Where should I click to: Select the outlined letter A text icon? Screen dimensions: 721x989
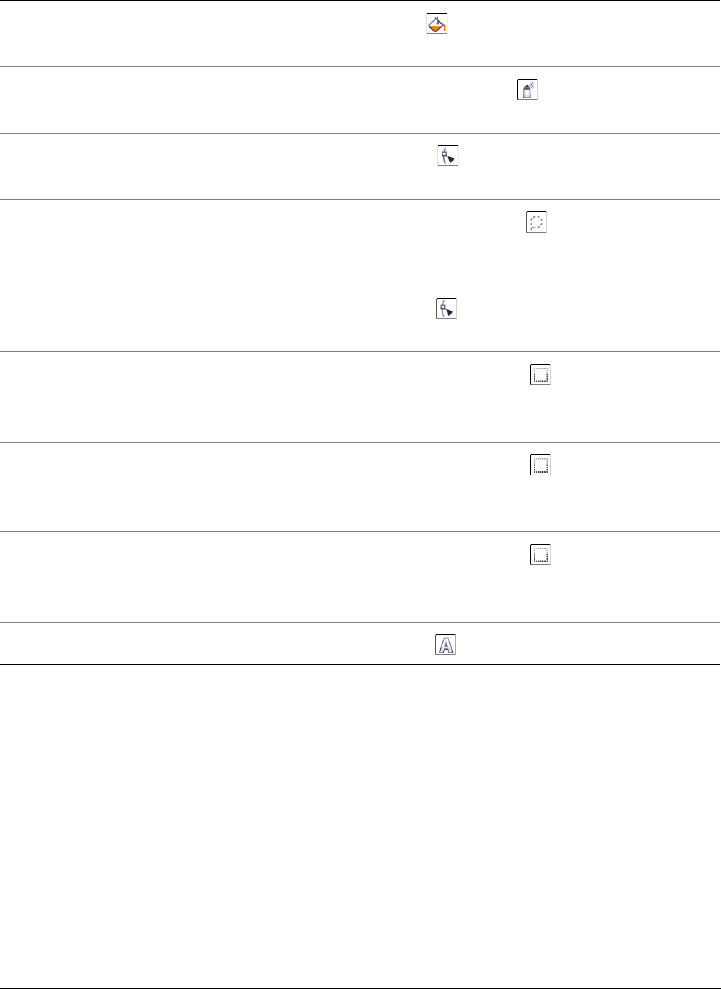point(445,645)
